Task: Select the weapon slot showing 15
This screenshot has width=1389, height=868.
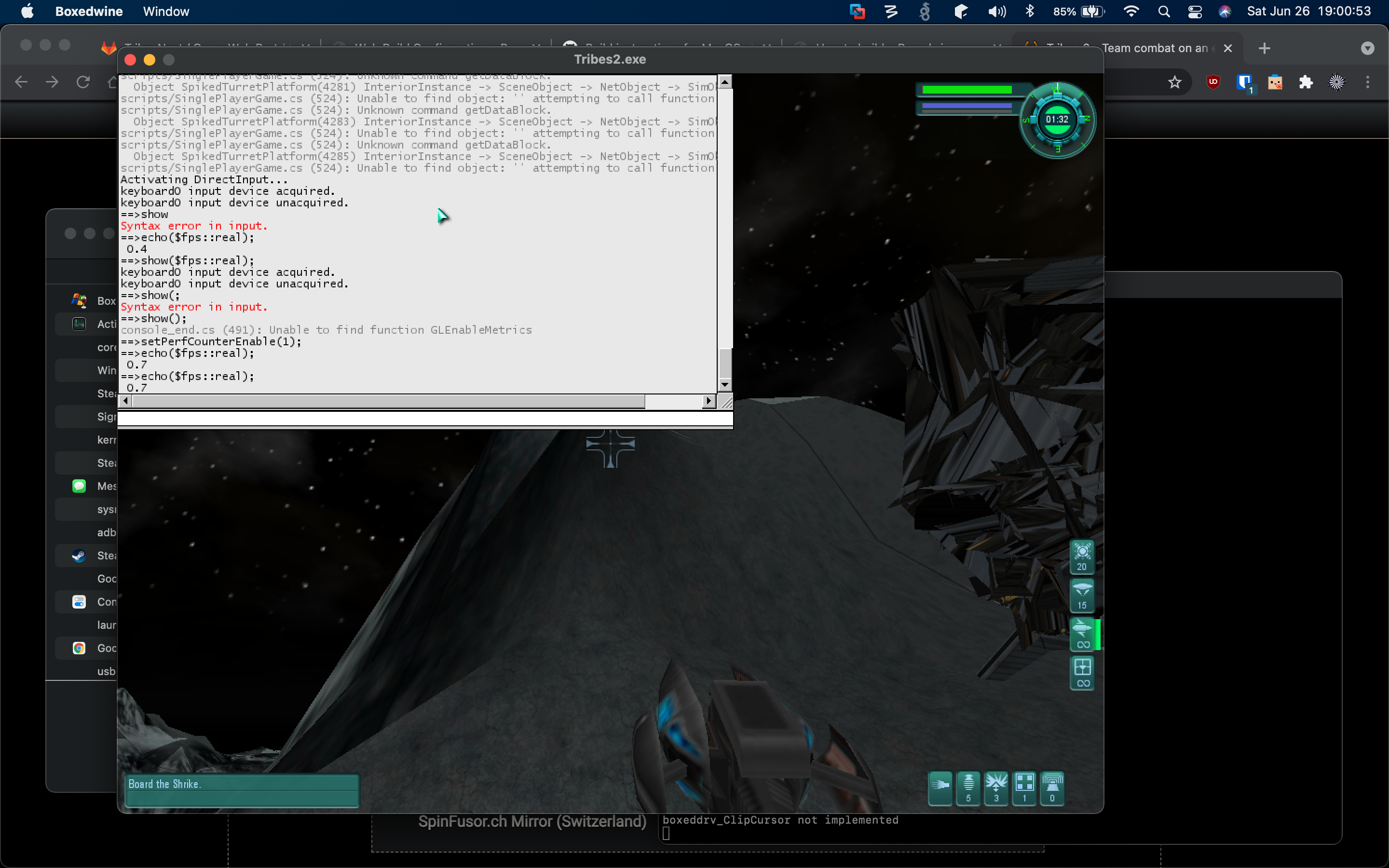Action: click(x=1082, y=596)
